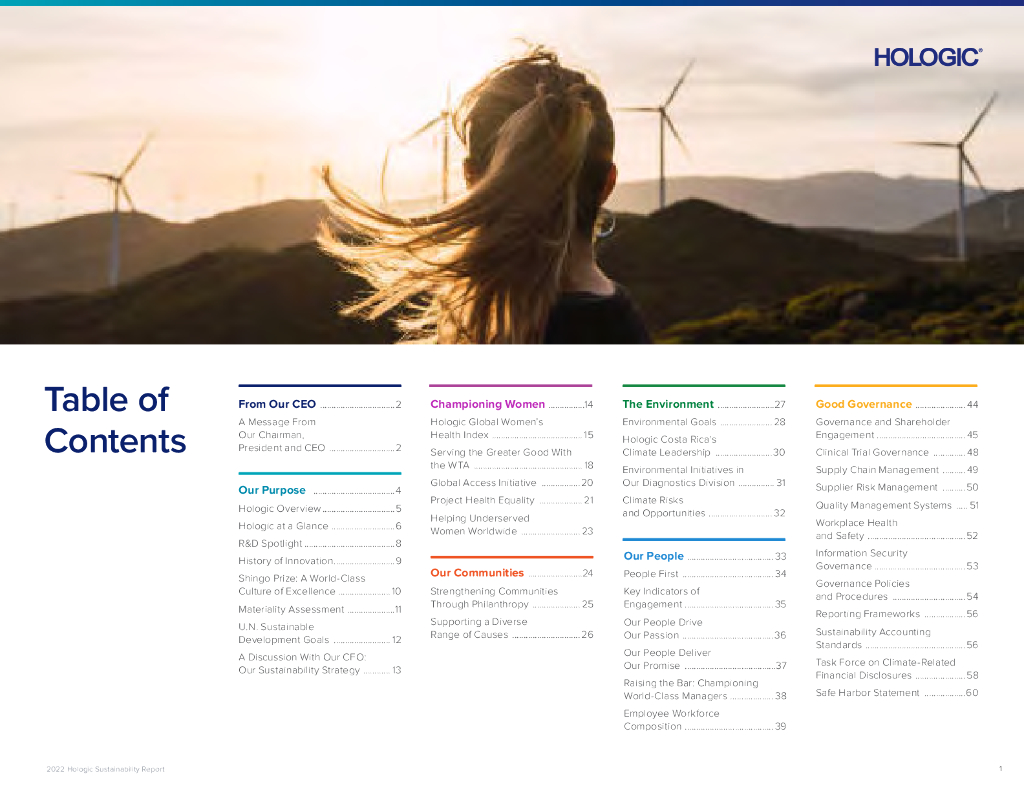Go to Quality Management Systems
This screenshot has width=1024, height=791.
click(x=897, y=506)
